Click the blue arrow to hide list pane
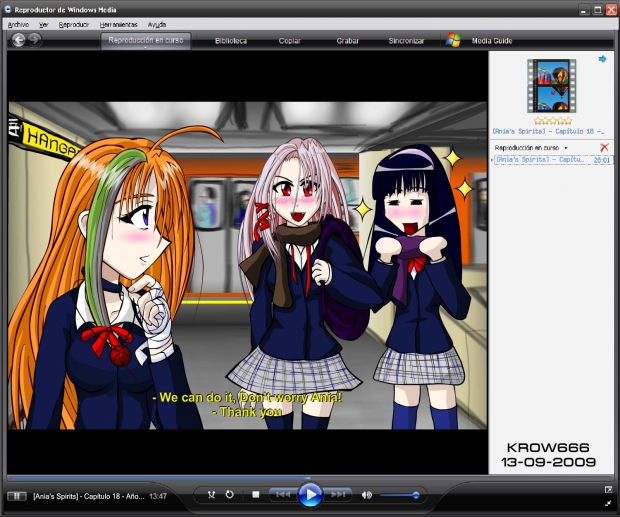Screen dimensions: 620x517 pyautogui.click(x=602, y=59)
